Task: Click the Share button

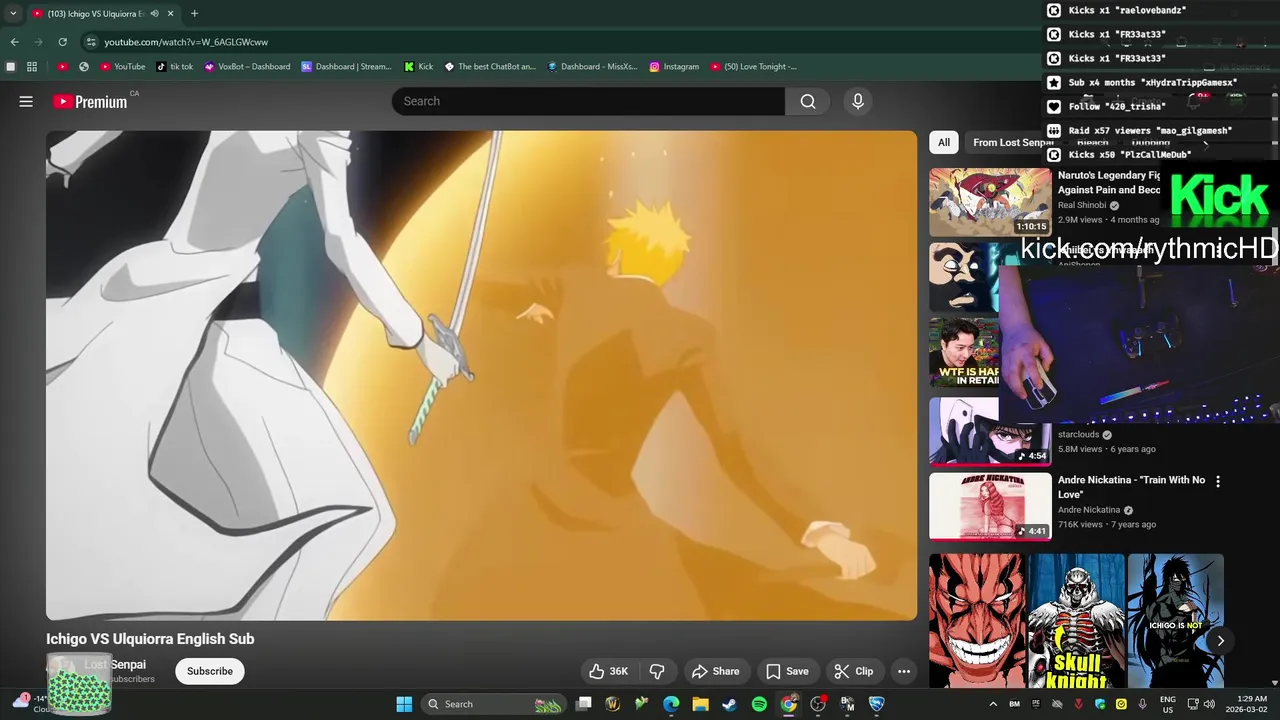Action: (x=716, y=671)
